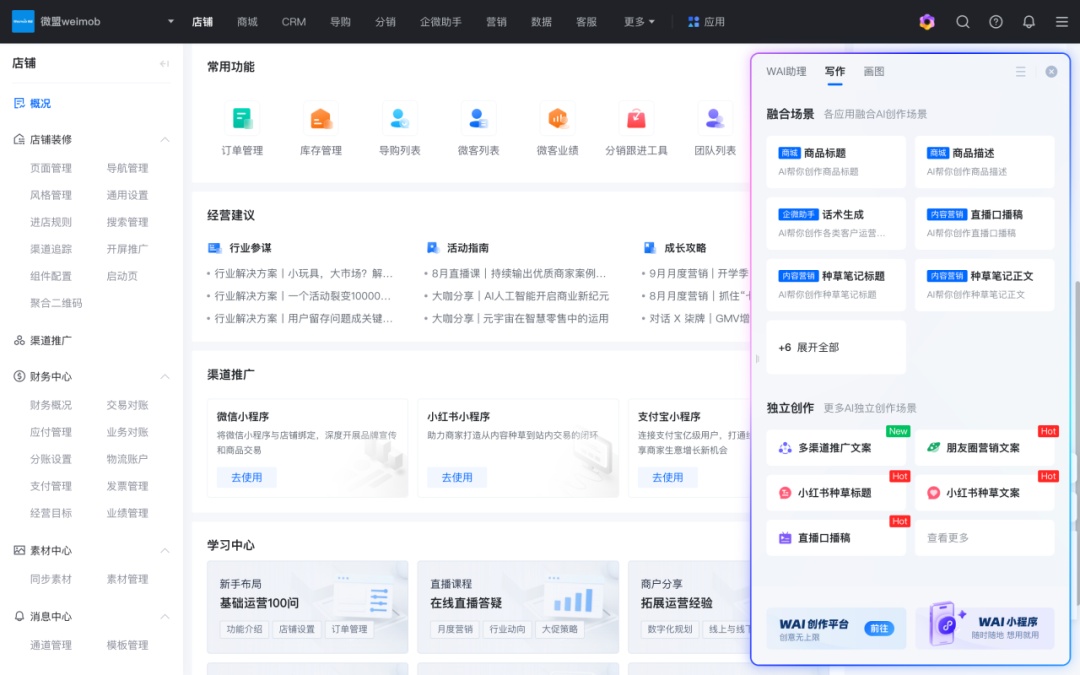Image resolution: width=1080 pixels, height=675 pixels.
Task: Open the 小红书种草标题 writing card
Action: [834, 493]
